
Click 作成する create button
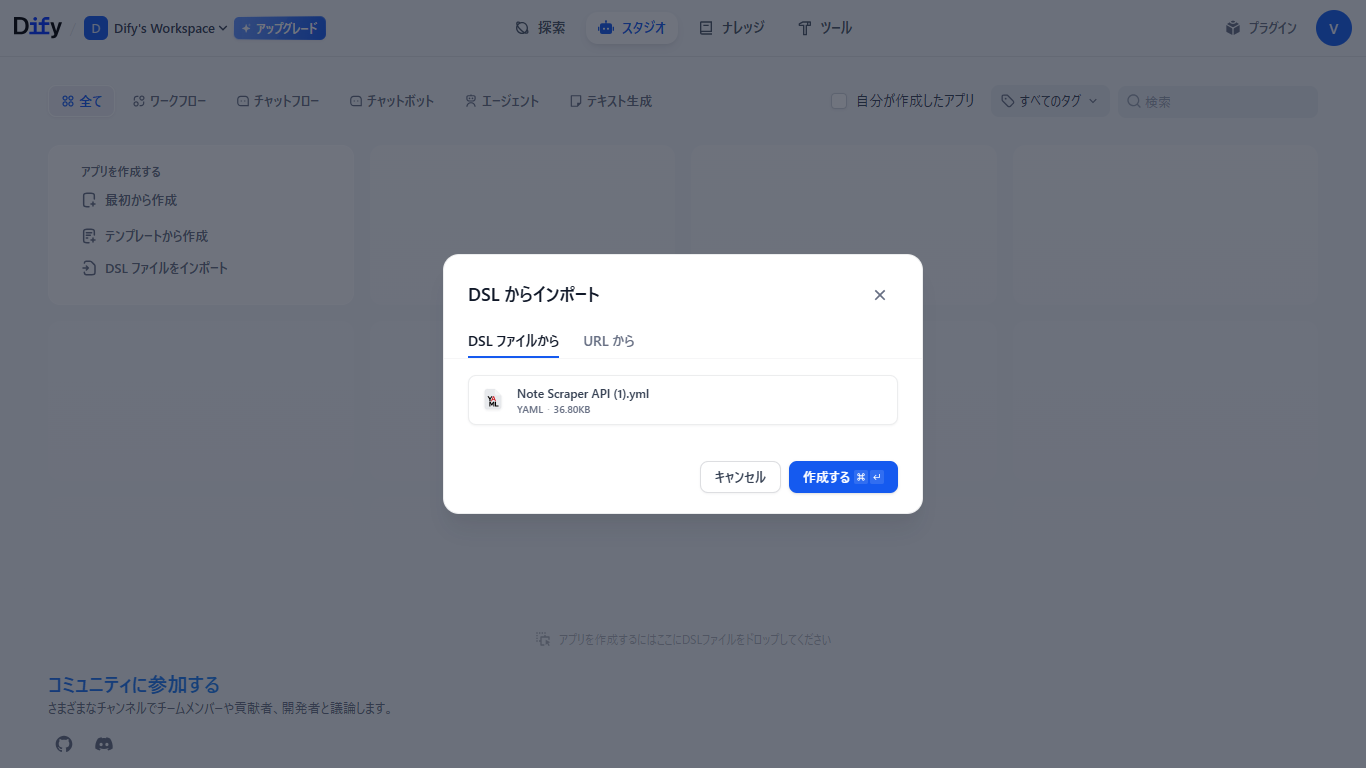[843, 477]
